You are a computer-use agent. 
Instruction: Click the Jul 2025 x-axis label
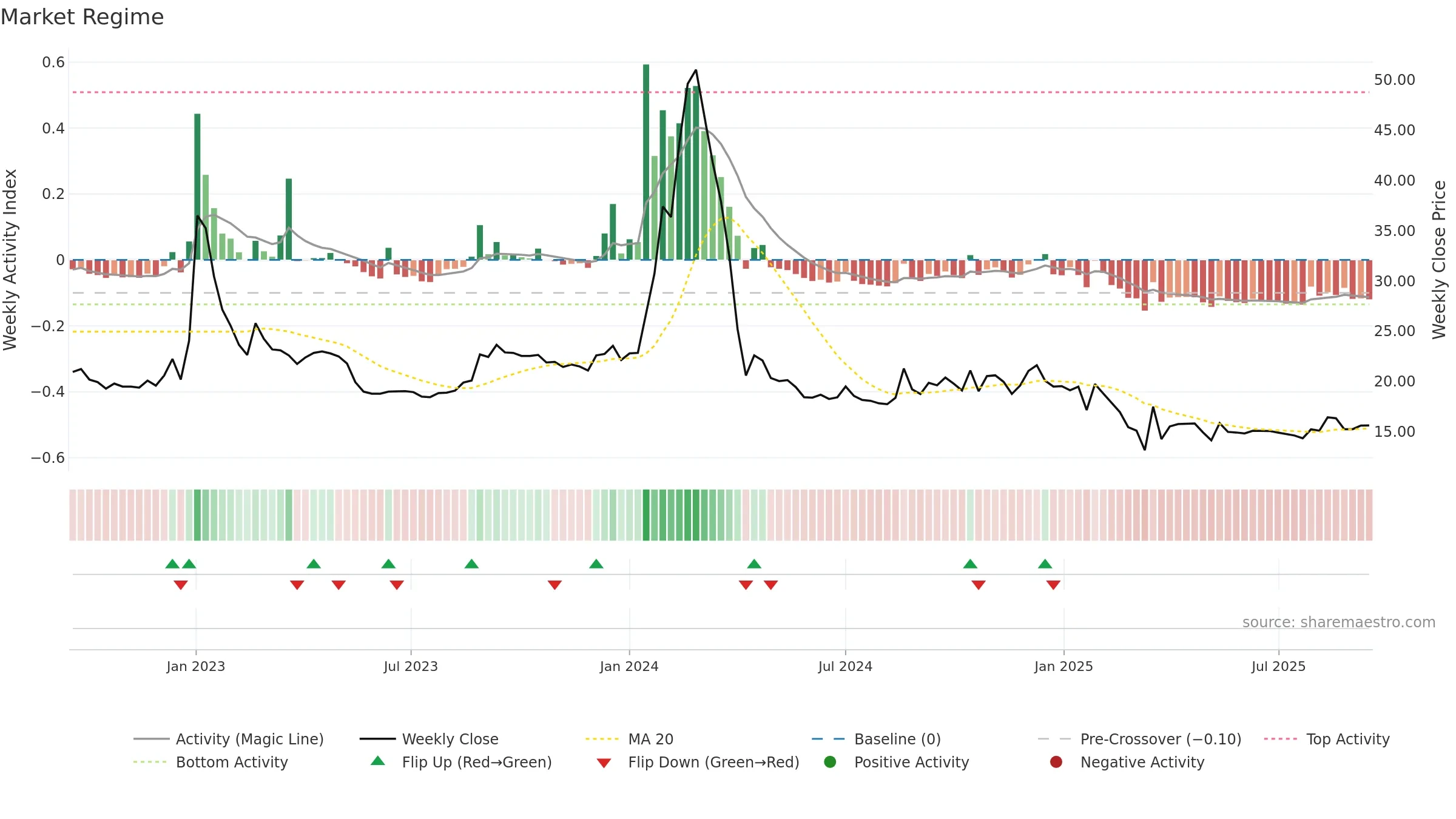coord(1278,666)
